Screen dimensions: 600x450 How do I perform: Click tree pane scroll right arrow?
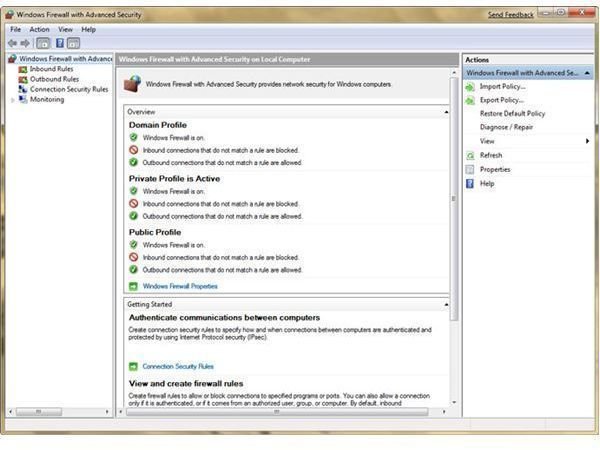[107, 412]
